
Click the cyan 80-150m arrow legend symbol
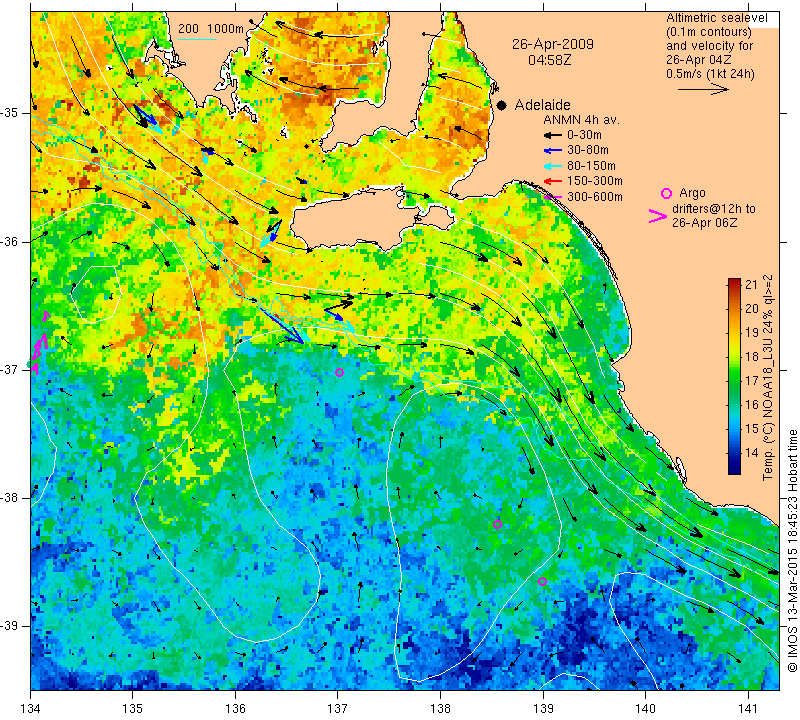[x=552, y=166]
